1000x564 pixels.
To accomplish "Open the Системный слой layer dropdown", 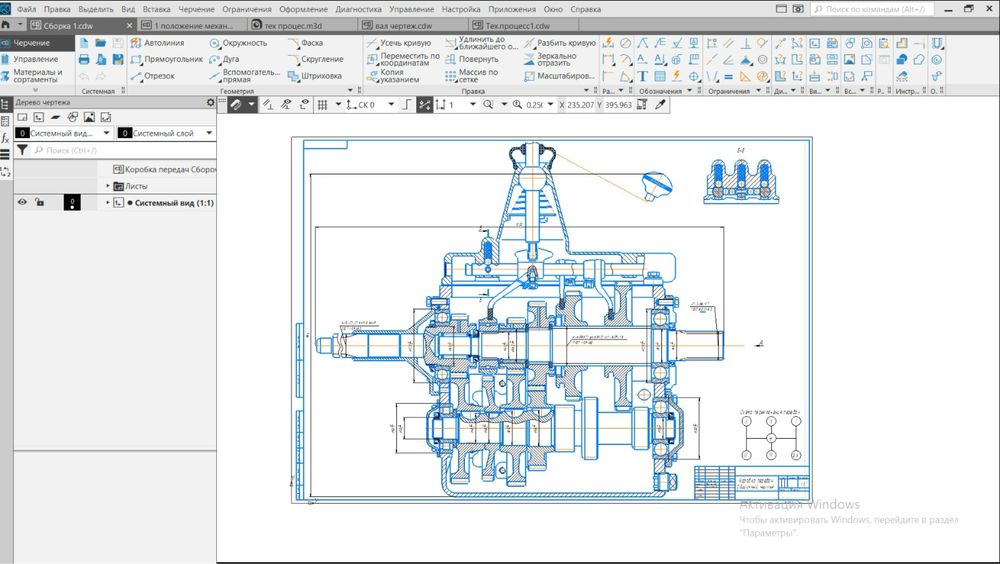I will click(210, 133).
